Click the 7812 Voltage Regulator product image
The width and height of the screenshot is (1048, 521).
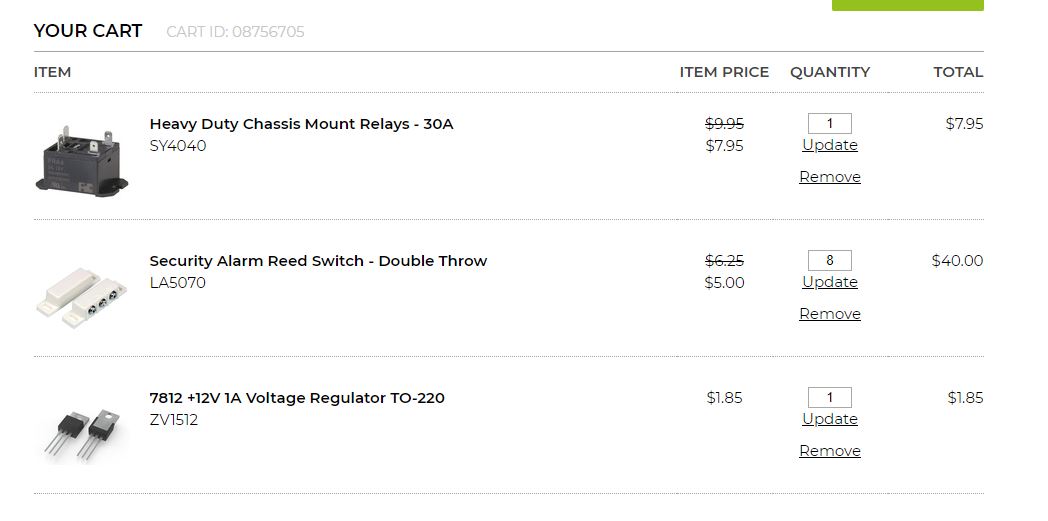pos(83,431)
